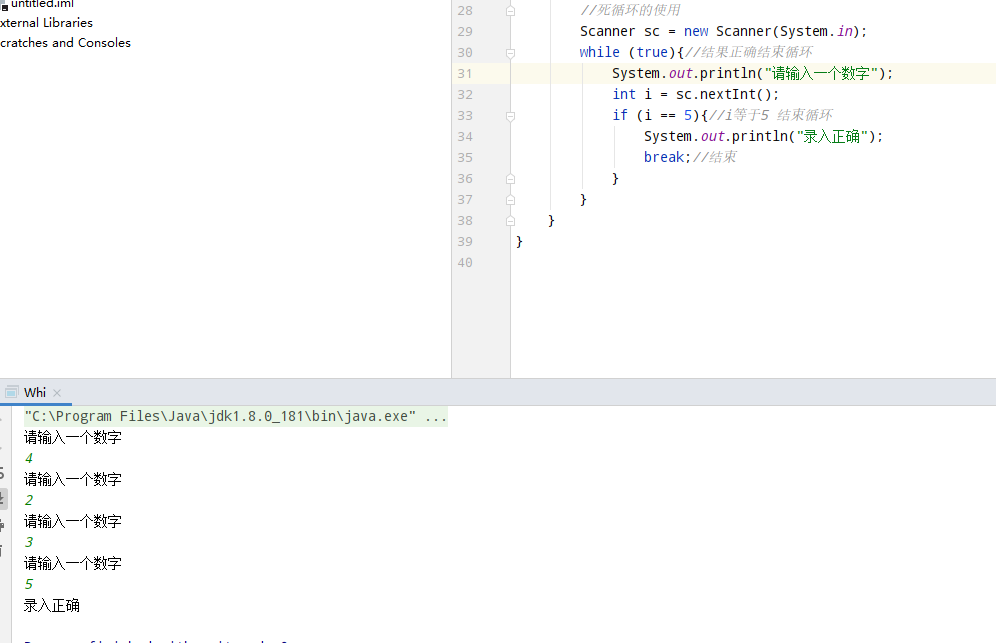The image size is (996, 643).
Task: Select untitled.iml in the project tree
Action: point(41,4)
